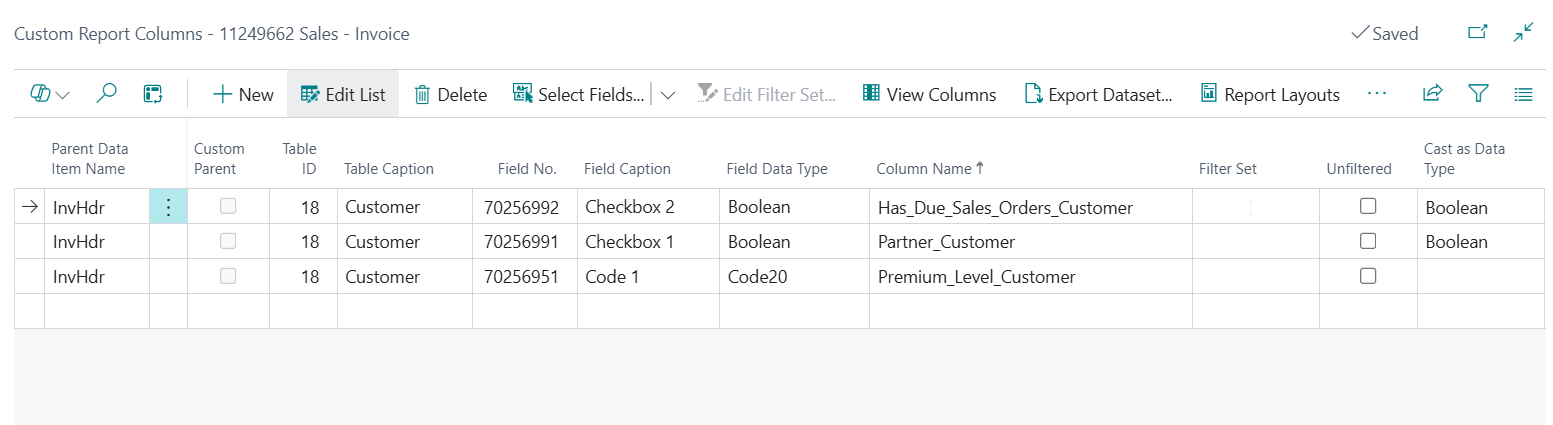Click the share page icon
1553x425 pixels.
[x=1432, y=94]
